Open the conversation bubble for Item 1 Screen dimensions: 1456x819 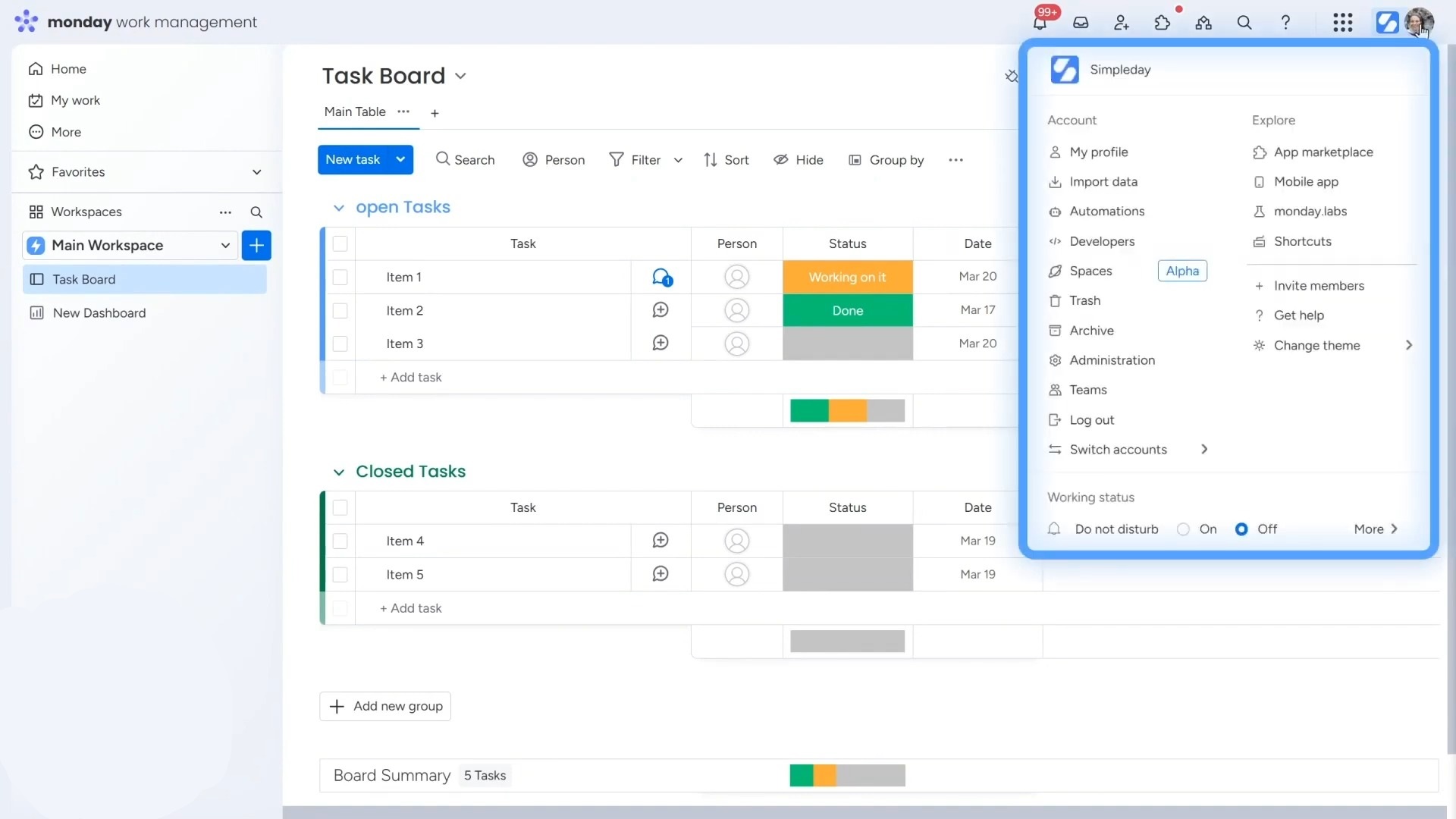click(x=661, y=278)
